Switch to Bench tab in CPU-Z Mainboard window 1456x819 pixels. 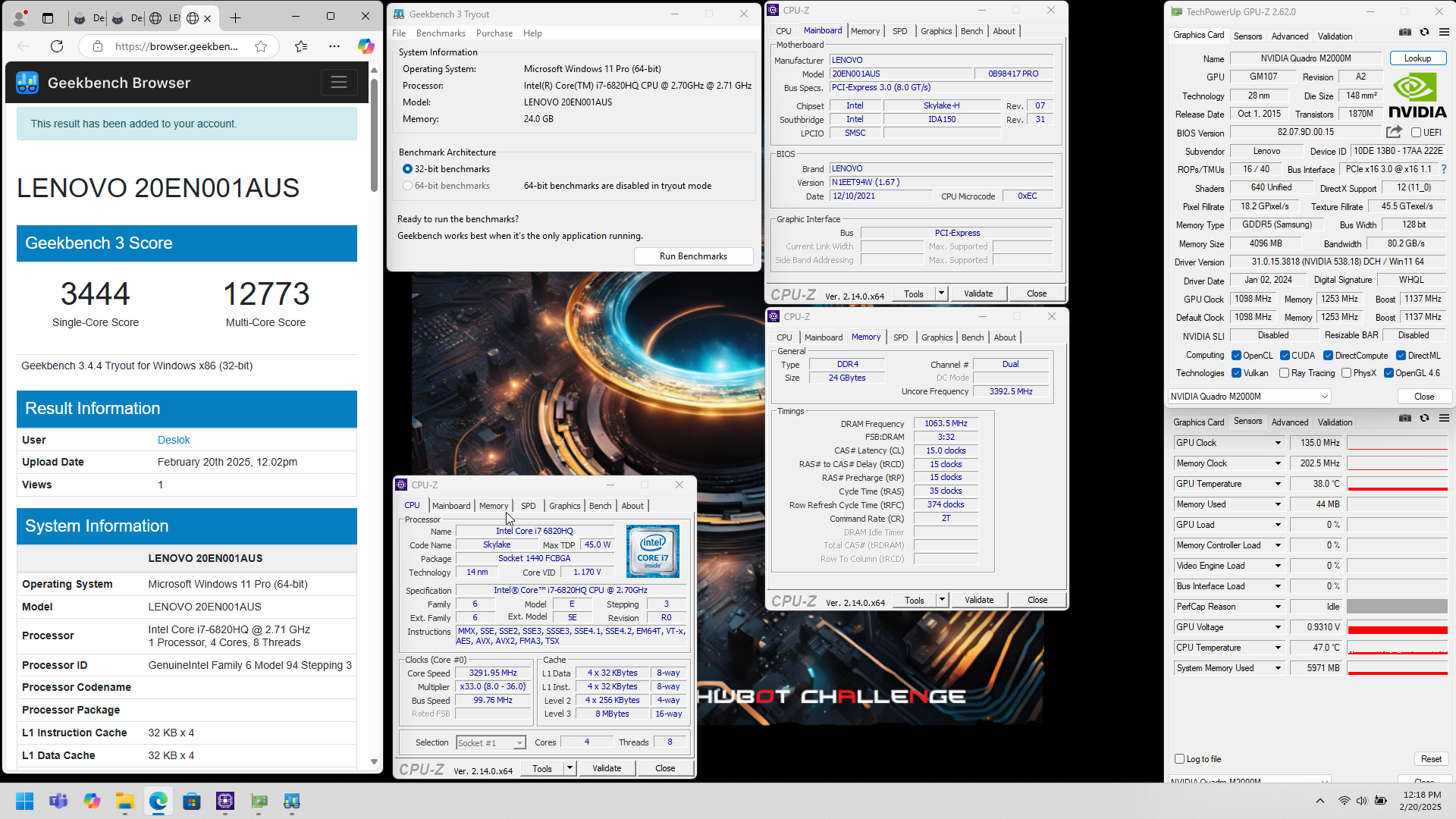(x=971, y=31)
